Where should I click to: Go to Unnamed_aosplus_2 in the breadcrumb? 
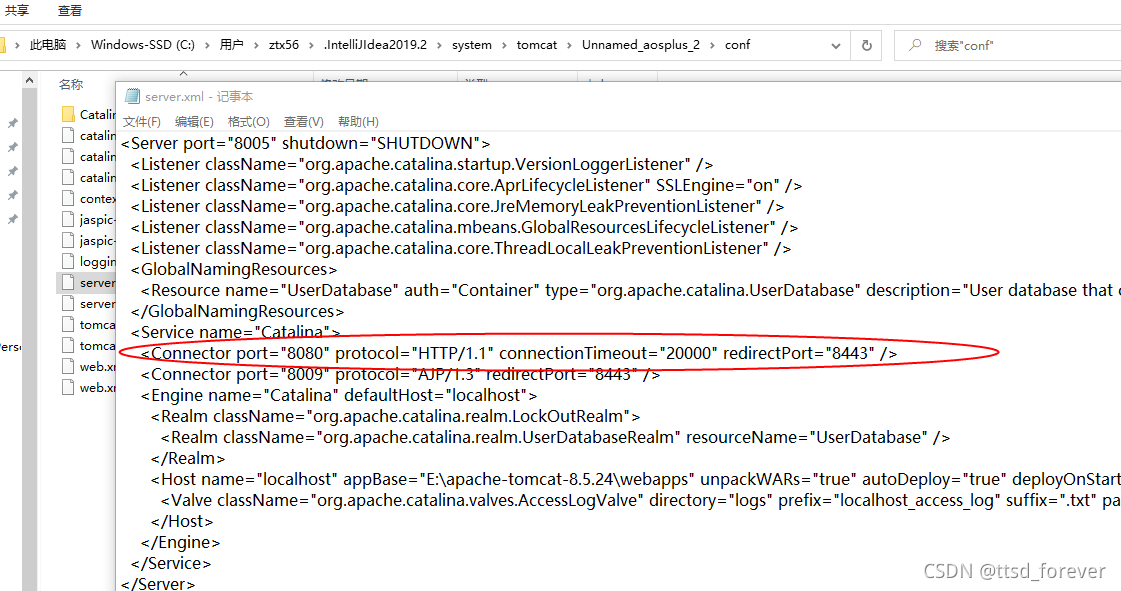tap(641, 44)
